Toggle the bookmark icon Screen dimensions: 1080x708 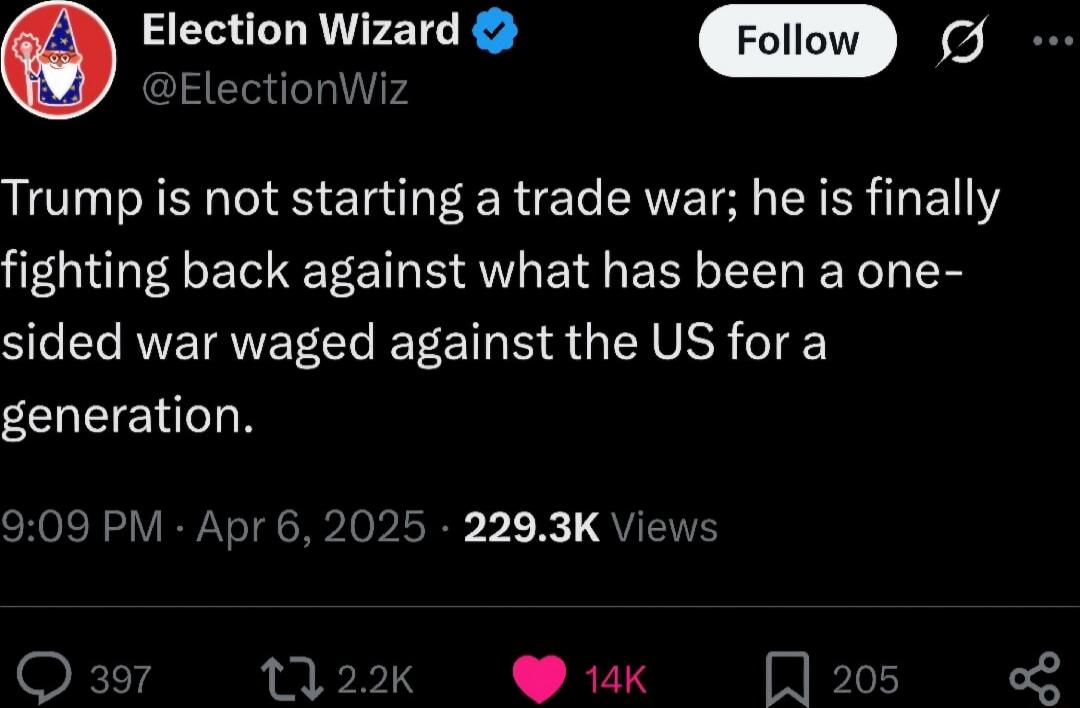(787, 679)
